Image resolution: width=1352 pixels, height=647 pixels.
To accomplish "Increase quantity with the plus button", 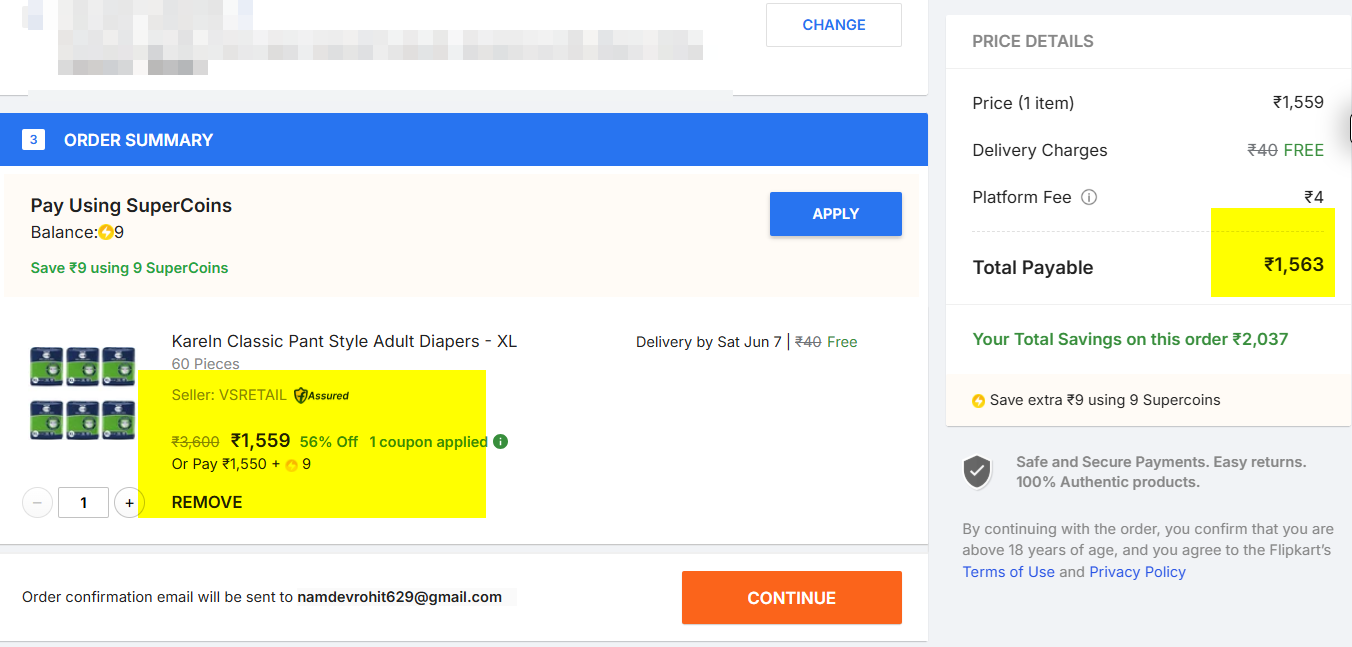I will pyautogui.click(x=129, y=502).
